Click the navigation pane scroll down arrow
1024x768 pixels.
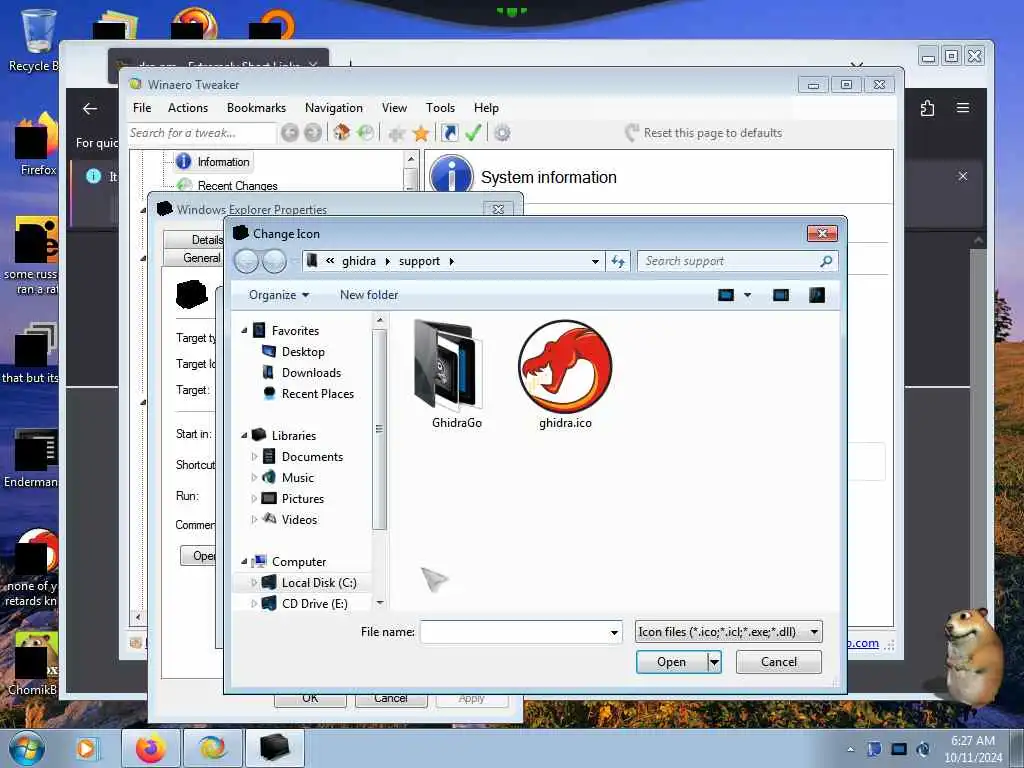pos(379,603)
